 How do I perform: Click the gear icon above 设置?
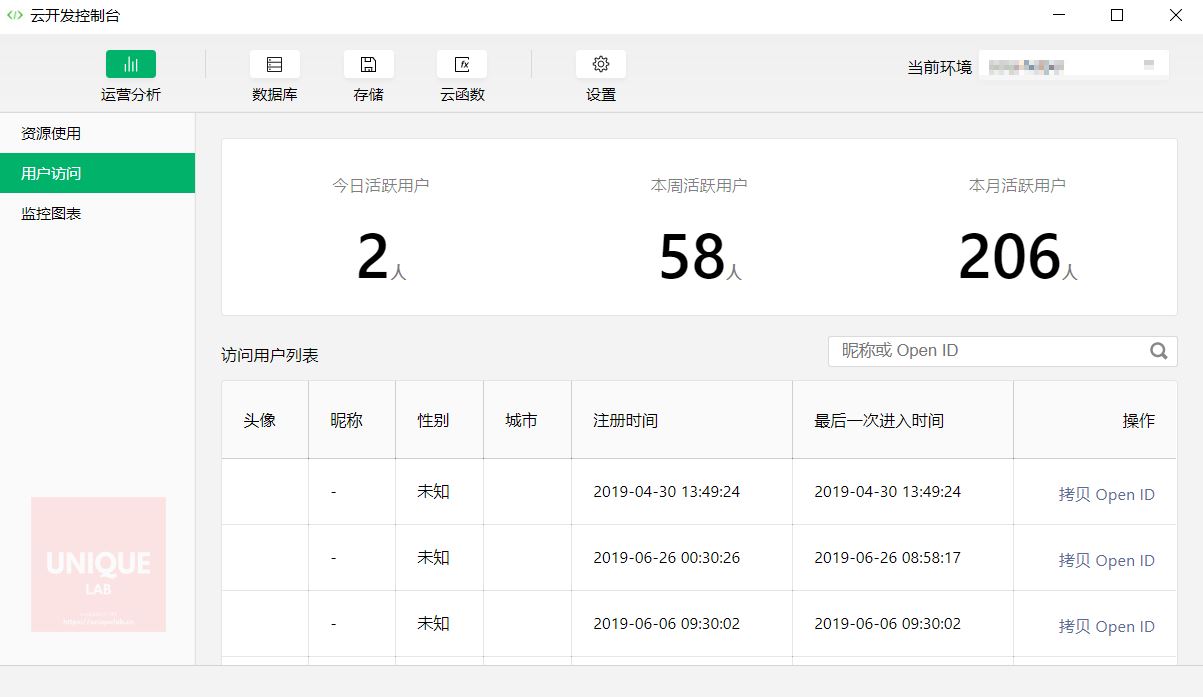pos(600,63)
